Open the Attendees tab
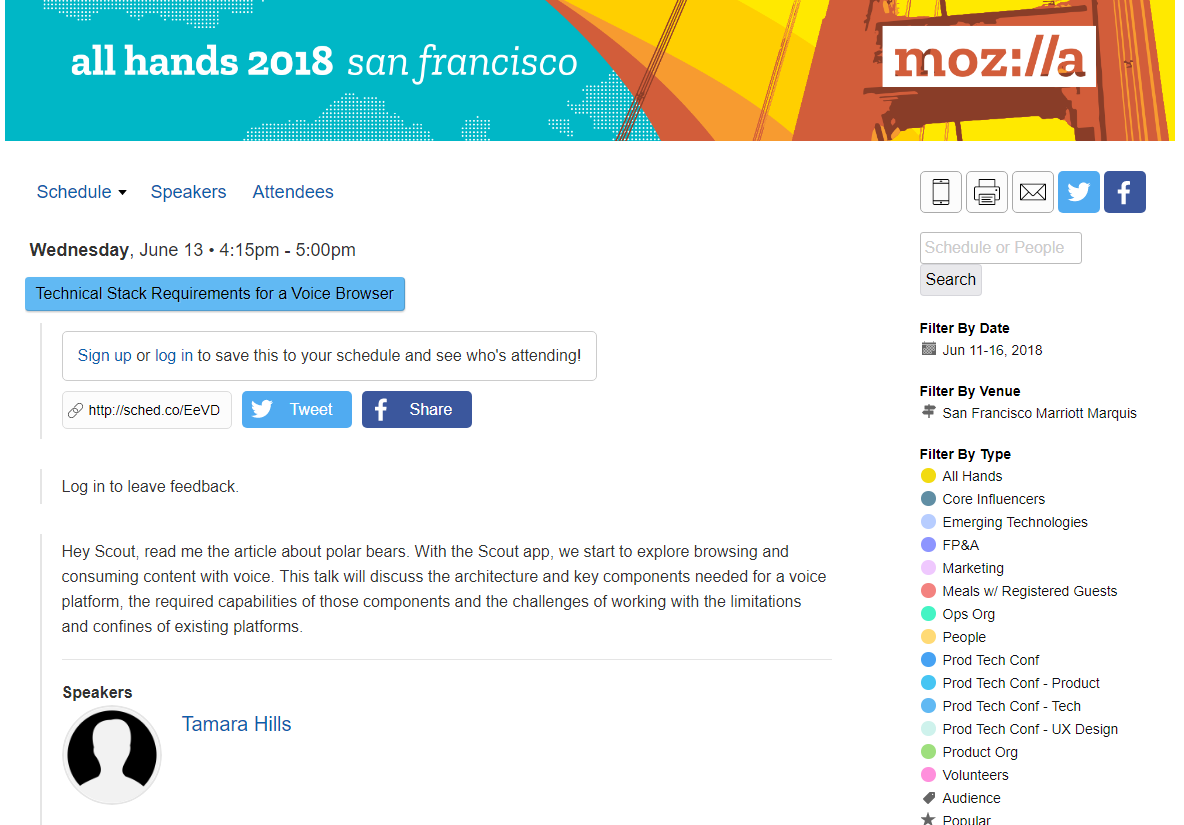The image size is (1184, 825). click(x=293, y=192)
